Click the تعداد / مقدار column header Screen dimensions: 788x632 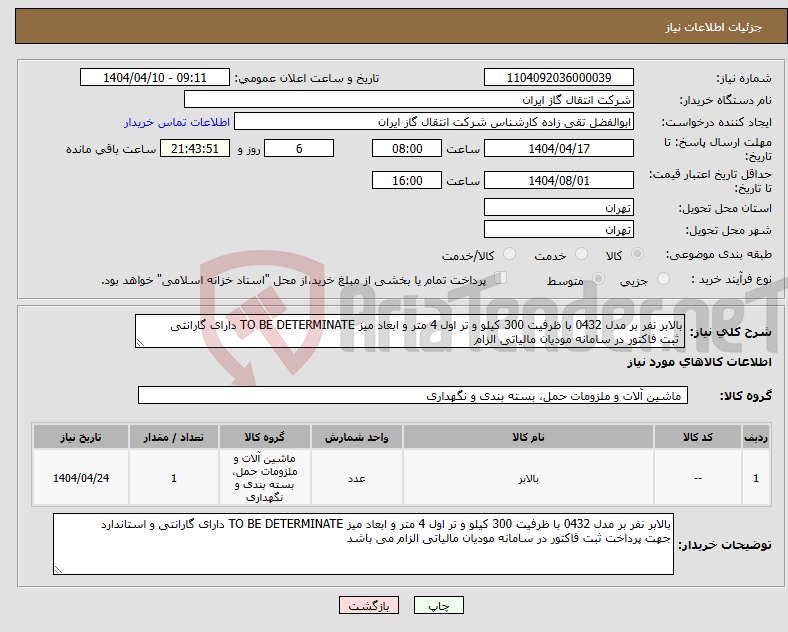click(173, 437)
